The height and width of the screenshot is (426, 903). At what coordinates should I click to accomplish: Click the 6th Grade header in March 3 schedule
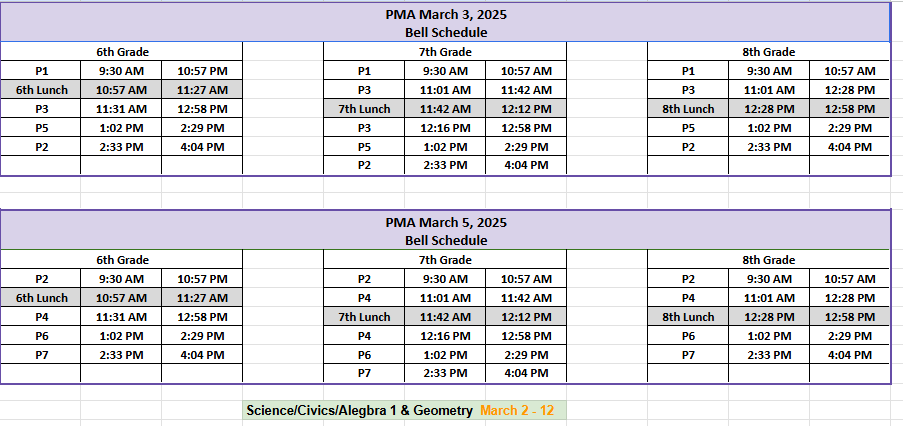pos(122,52)
